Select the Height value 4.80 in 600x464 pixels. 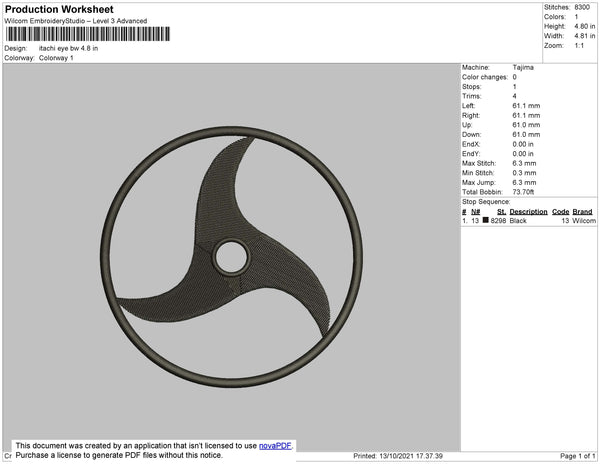point(585,26)
